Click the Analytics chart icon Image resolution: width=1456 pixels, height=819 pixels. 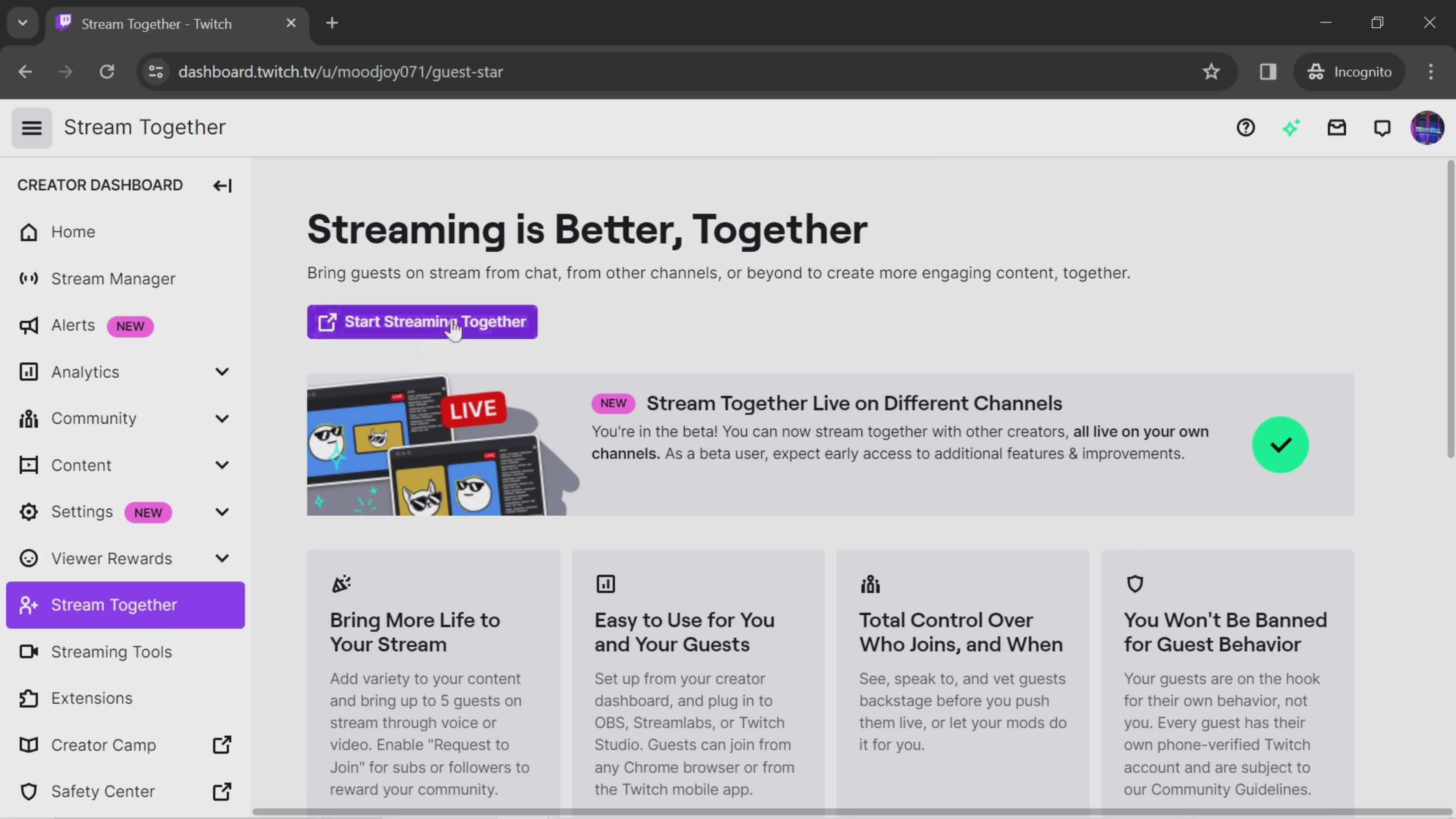tap(28, 372)
